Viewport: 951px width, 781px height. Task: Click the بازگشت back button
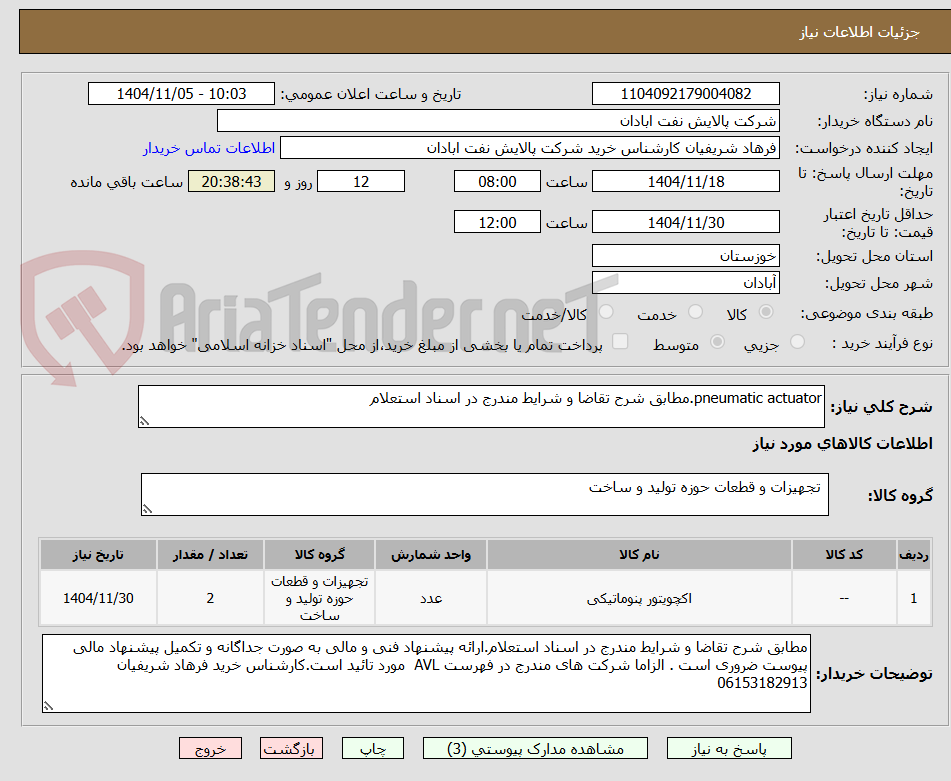click(291, 747)
